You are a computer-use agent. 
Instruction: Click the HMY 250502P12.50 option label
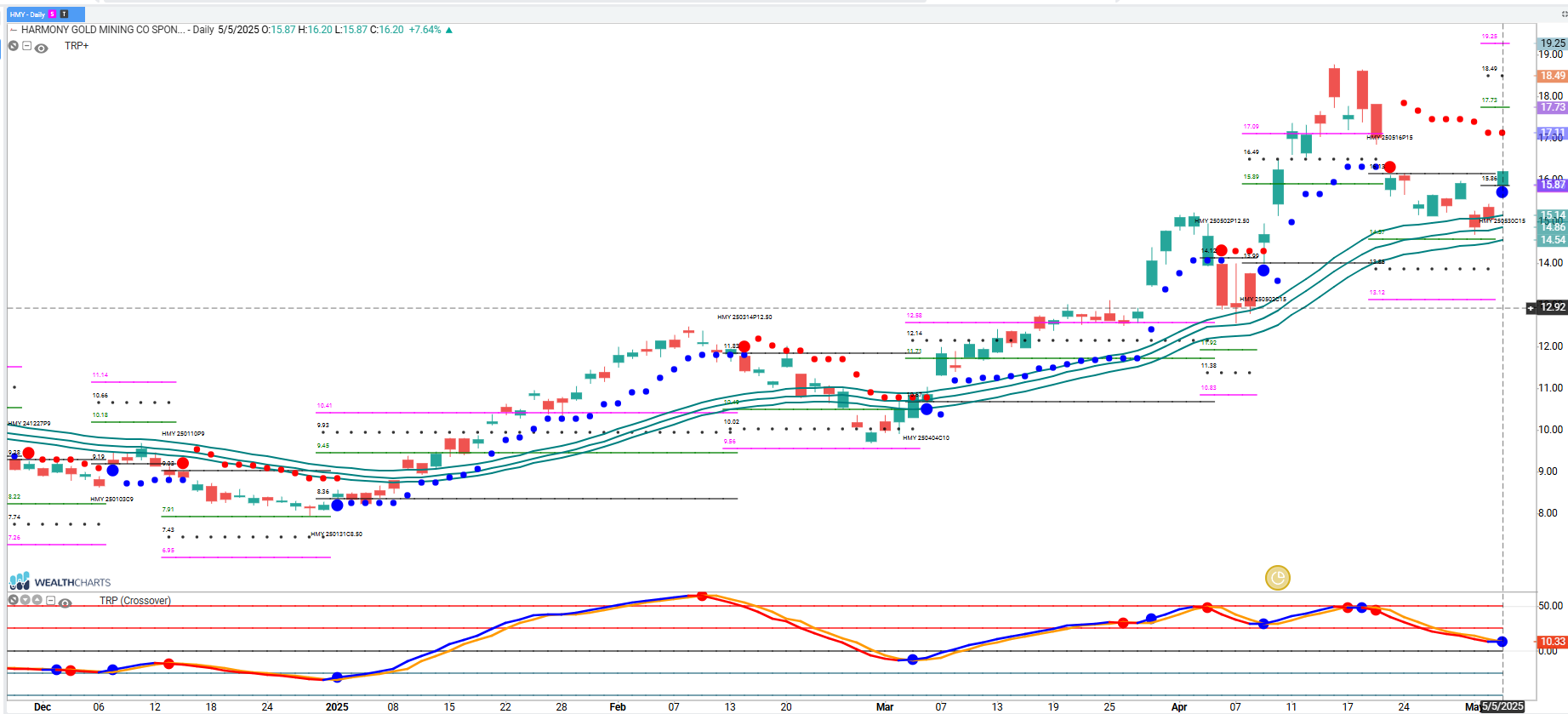click(x=1222, y=220)
